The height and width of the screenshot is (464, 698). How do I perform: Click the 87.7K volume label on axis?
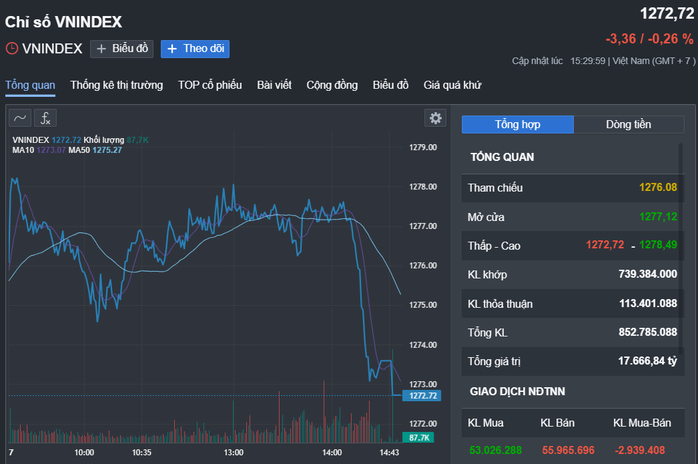click(418, 438)
